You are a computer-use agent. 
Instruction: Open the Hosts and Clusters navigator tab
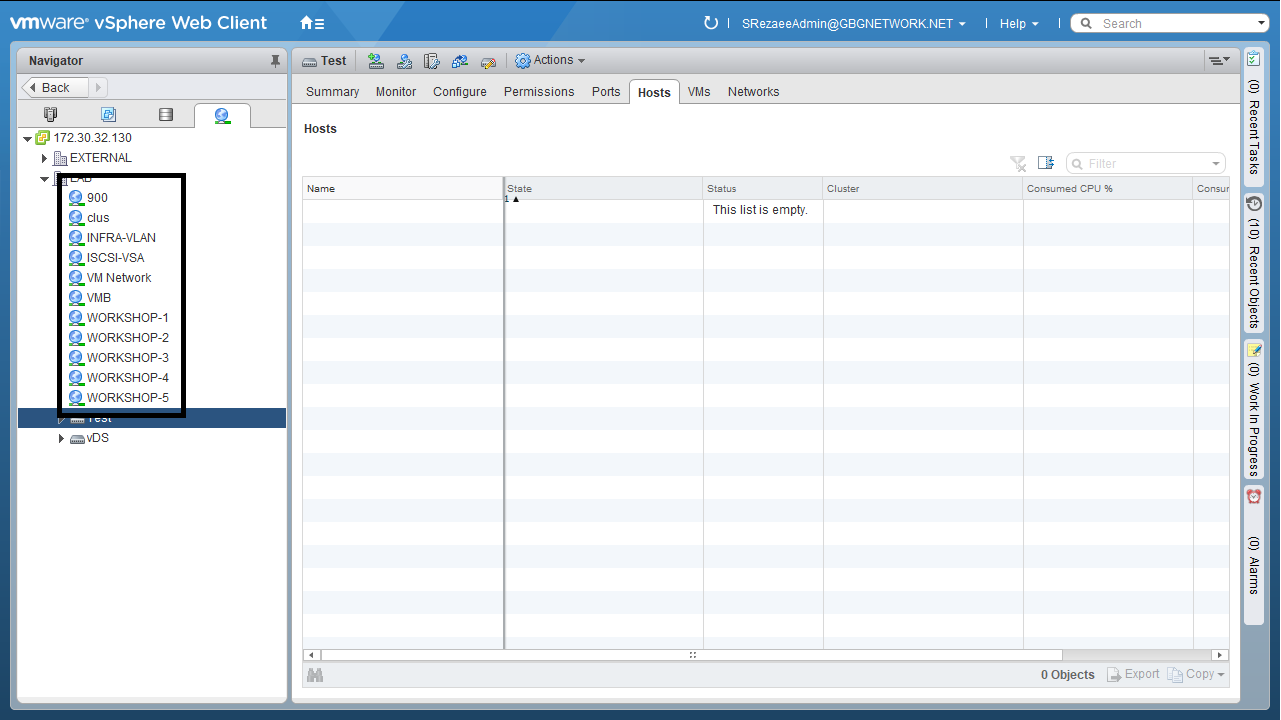pyautogui.click(x=51, y=115)
